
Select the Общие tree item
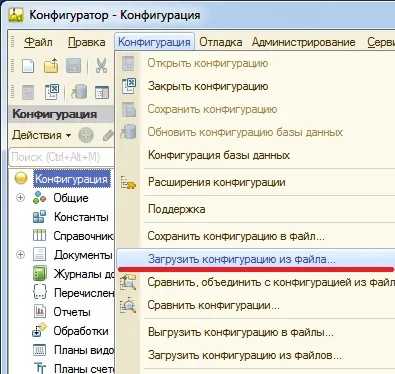(x=71, y=198)
